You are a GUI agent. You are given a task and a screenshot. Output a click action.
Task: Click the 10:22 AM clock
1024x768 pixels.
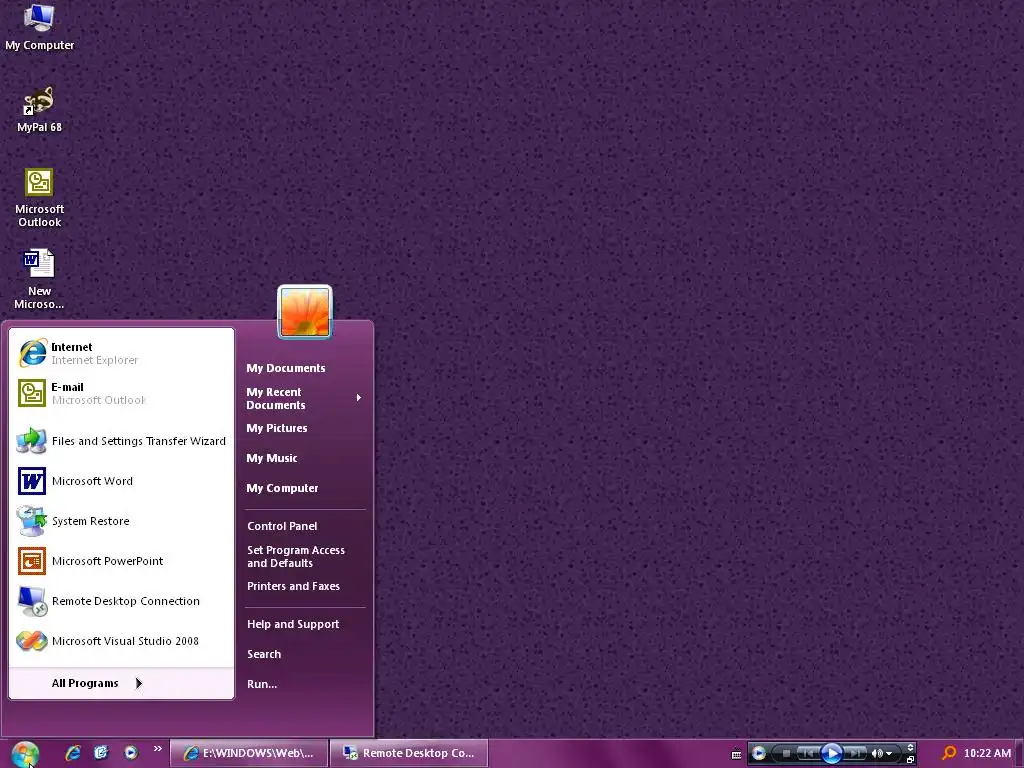[x=987, y=754]
